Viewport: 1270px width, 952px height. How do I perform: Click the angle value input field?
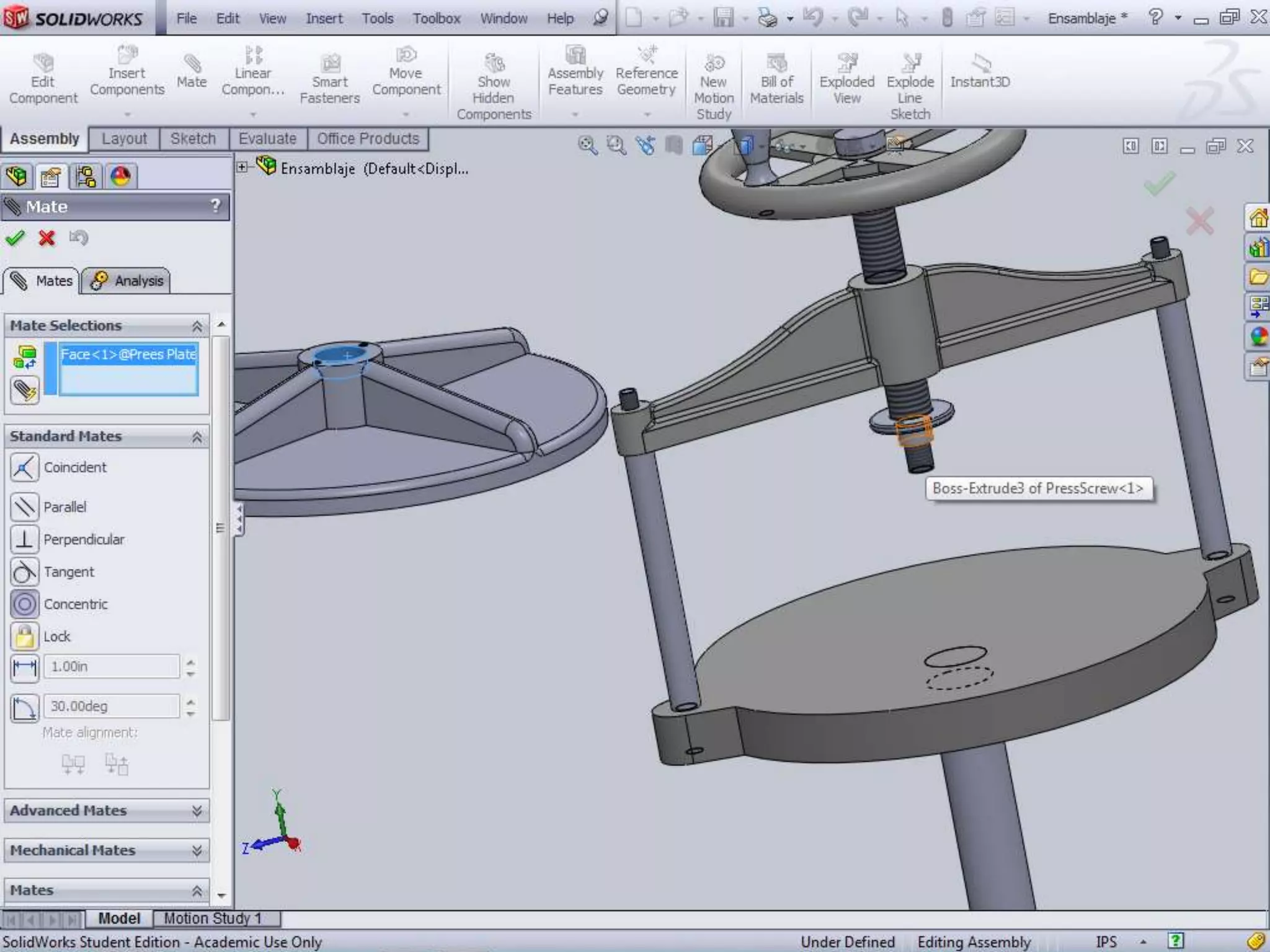112,707
